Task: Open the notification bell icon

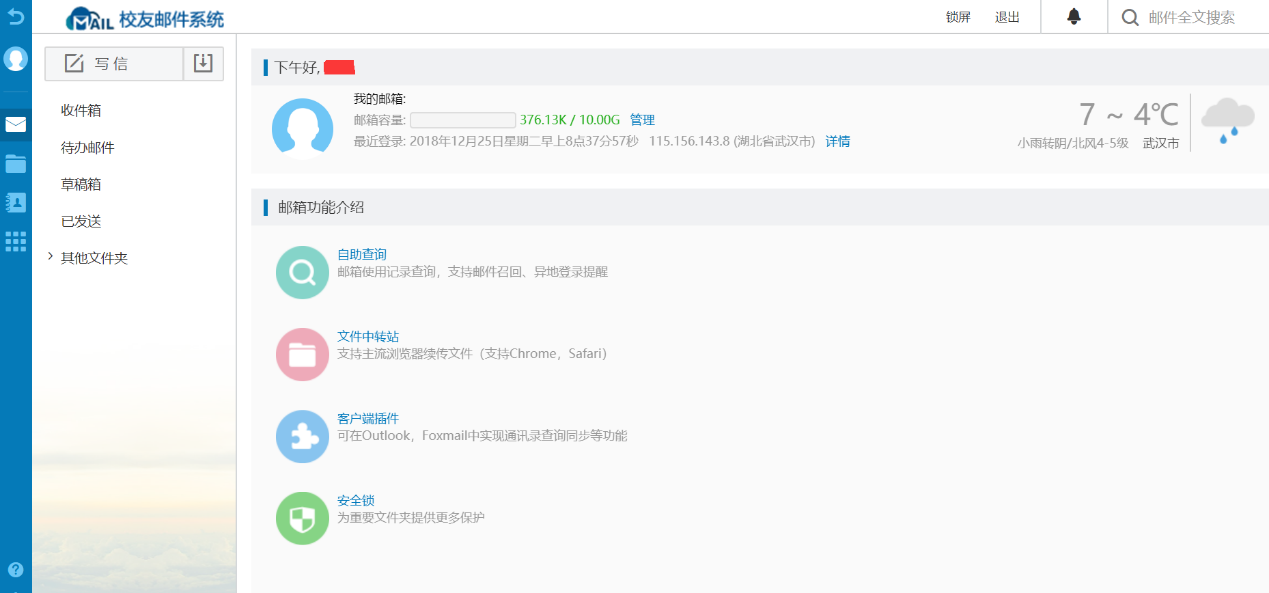Action: point(1074,17)
